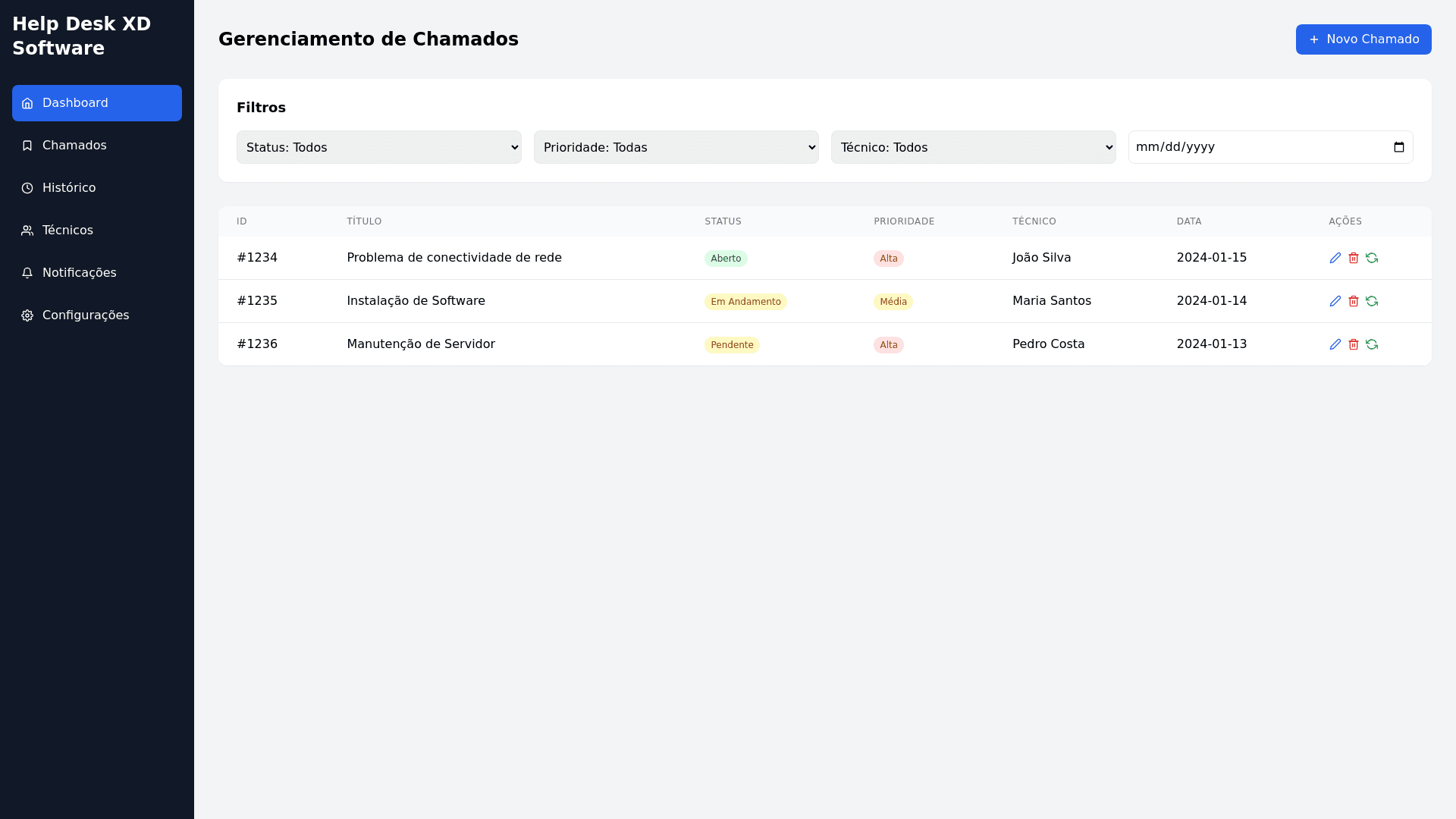Go to Chamados in sidebar
The image size is (1456, 819).
click(x=74, y=146)
